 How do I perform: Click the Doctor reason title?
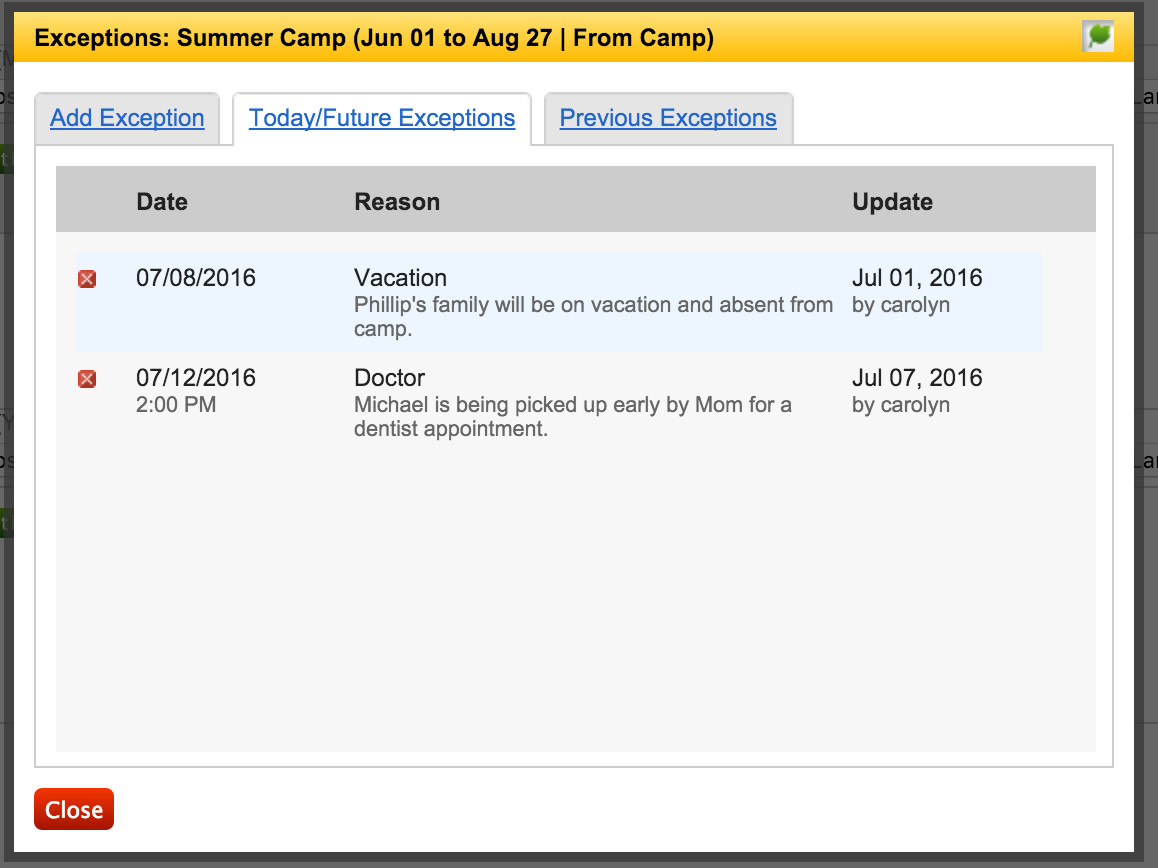click(x=389, y=377)
